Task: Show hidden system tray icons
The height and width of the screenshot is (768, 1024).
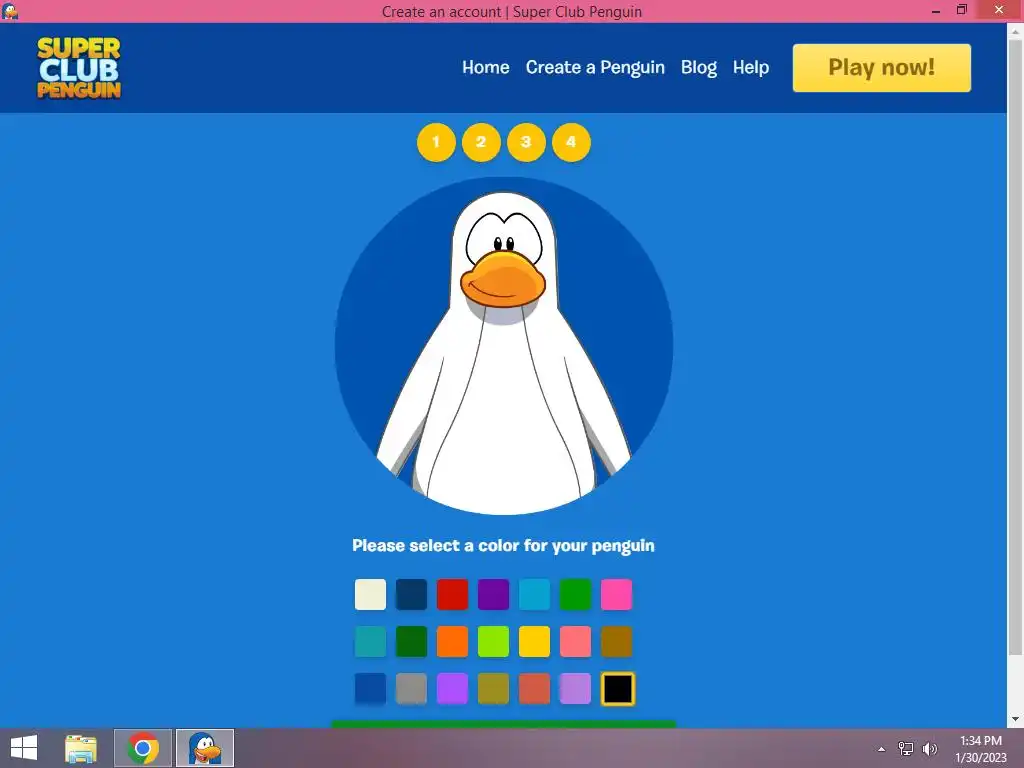Action: (882, 749)
